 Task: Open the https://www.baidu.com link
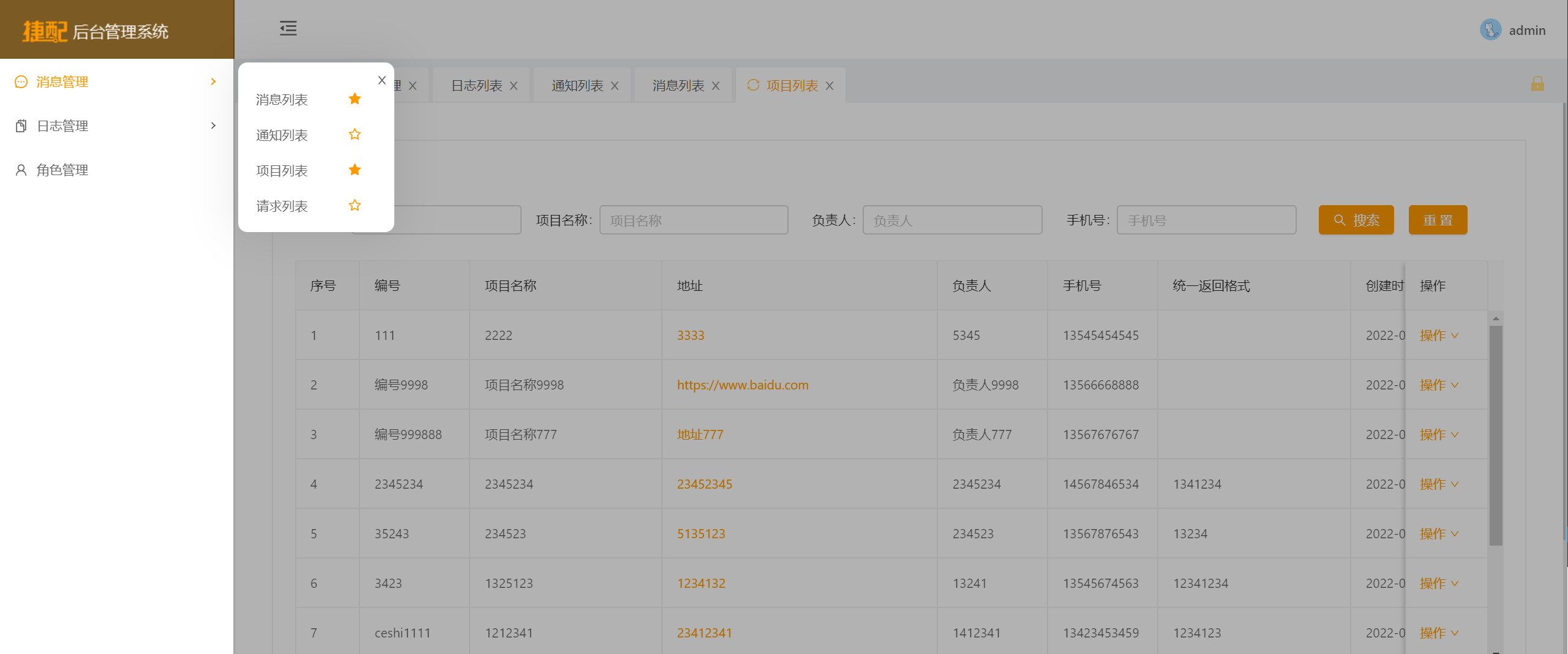click(x=743, y=385)
